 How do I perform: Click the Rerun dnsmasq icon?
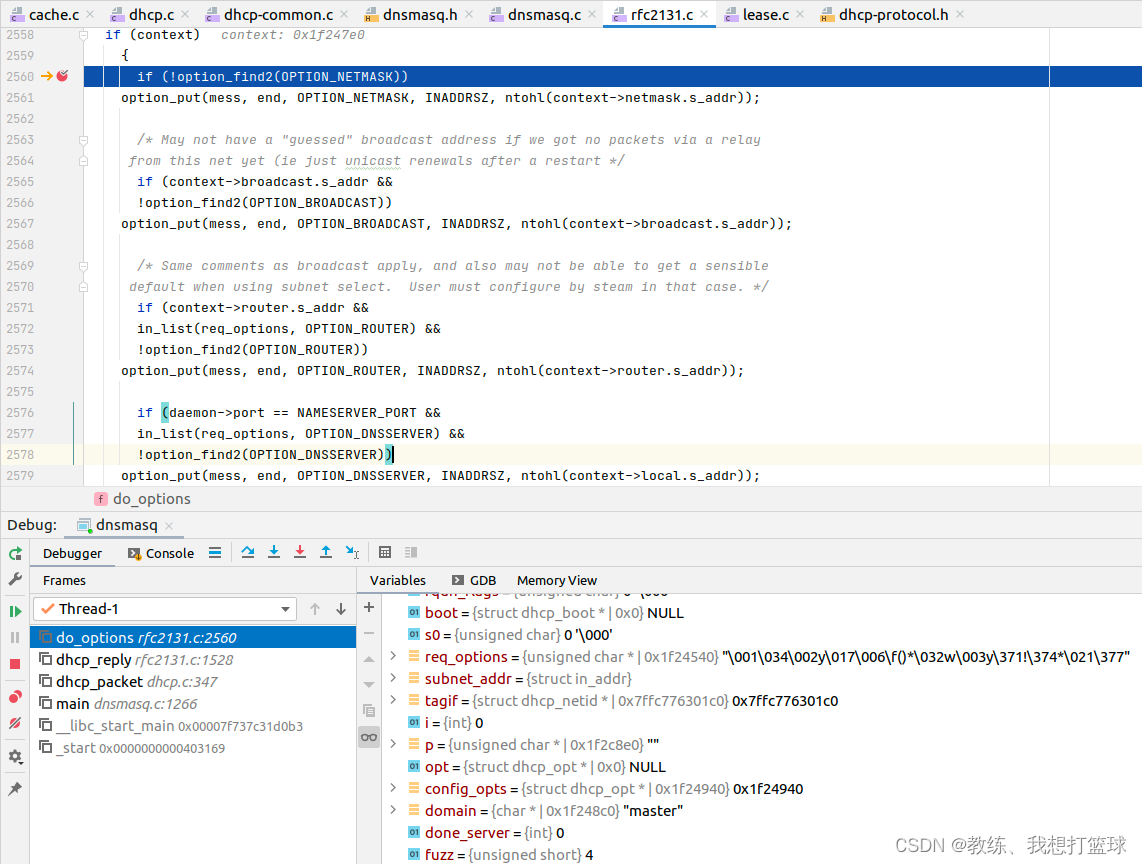pyautogui.click(x=14, y=553)
